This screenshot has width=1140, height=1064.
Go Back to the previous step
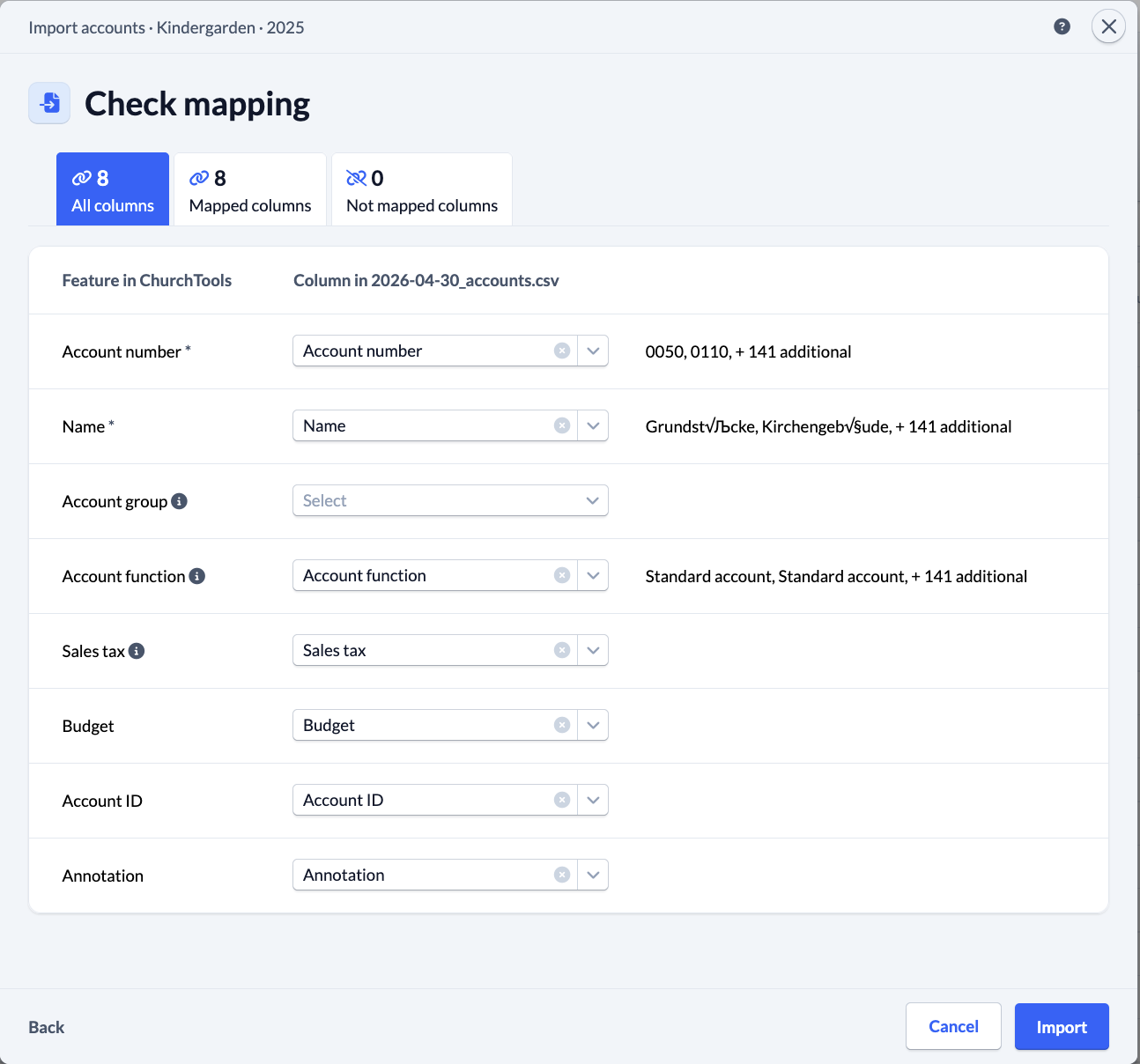47,1027
